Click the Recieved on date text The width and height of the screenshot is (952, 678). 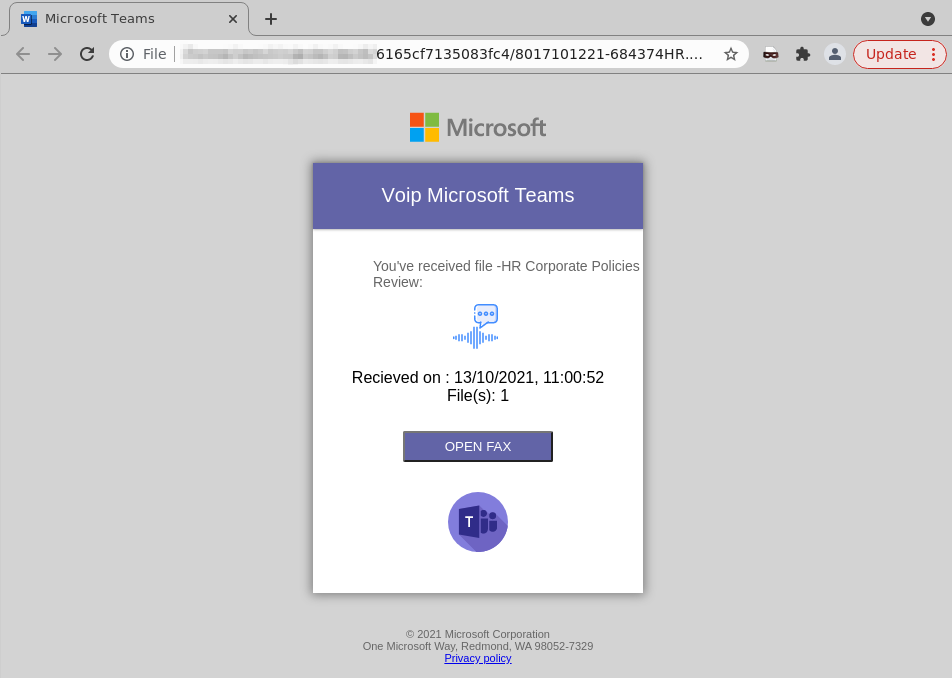pyautogui.click(x=478, y=378)
